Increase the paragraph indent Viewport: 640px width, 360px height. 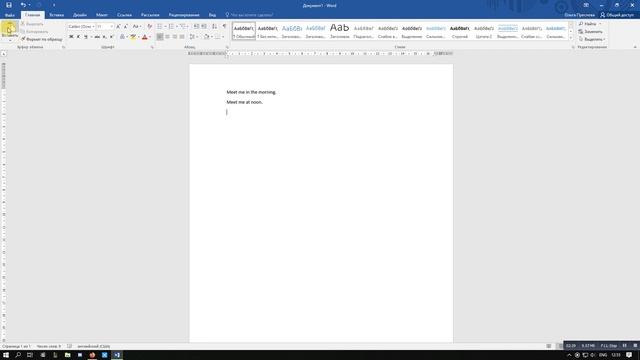point(204,26)
